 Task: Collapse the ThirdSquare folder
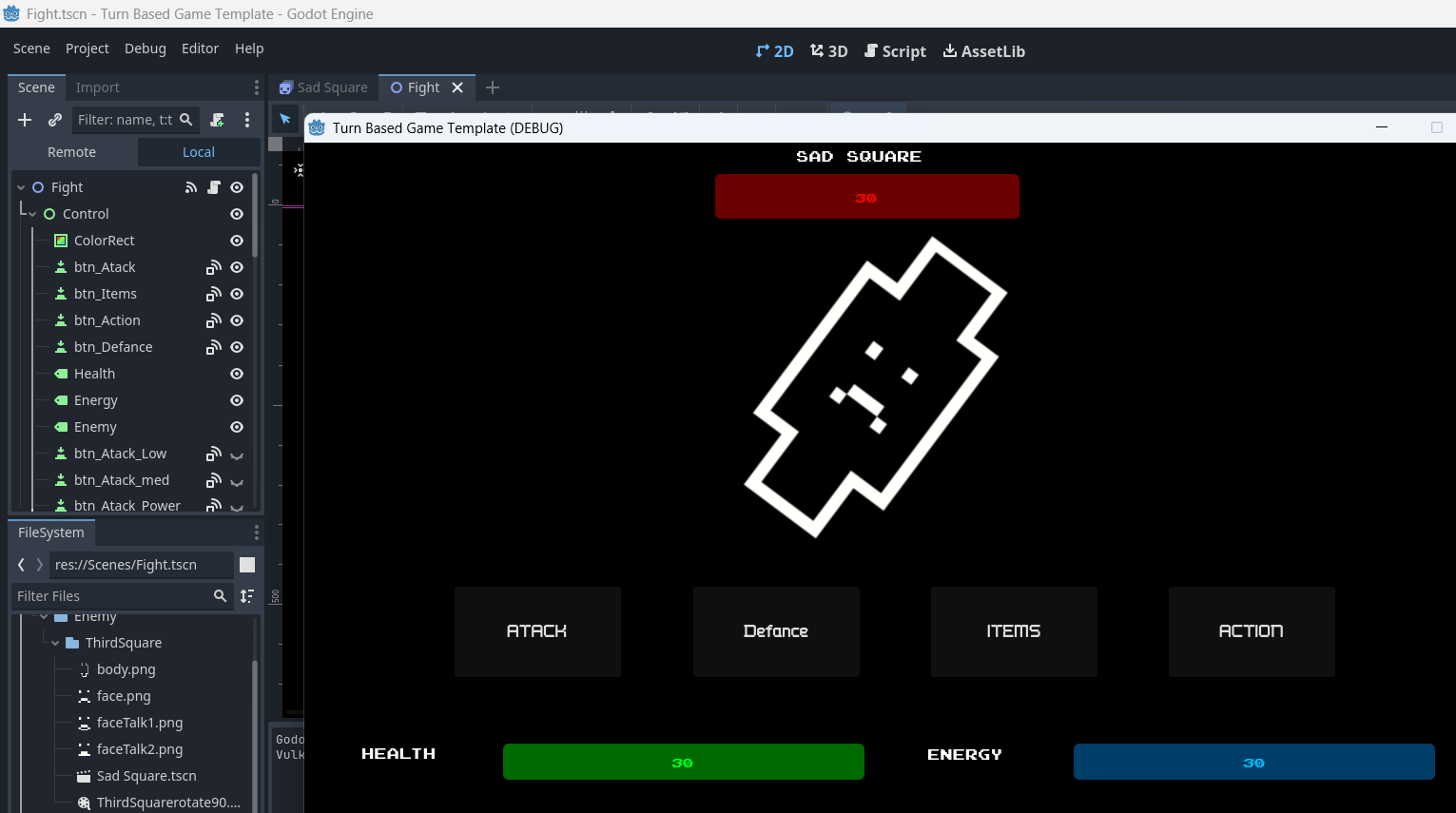point(55,643)
